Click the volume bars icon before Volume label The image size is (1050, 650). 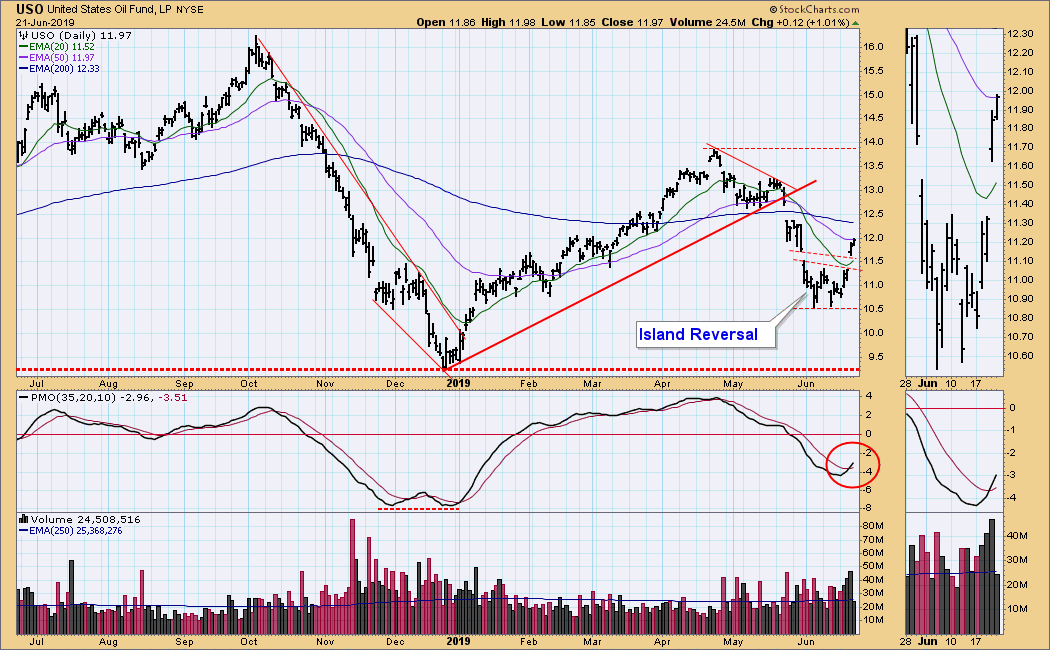(x=24, y=519)
